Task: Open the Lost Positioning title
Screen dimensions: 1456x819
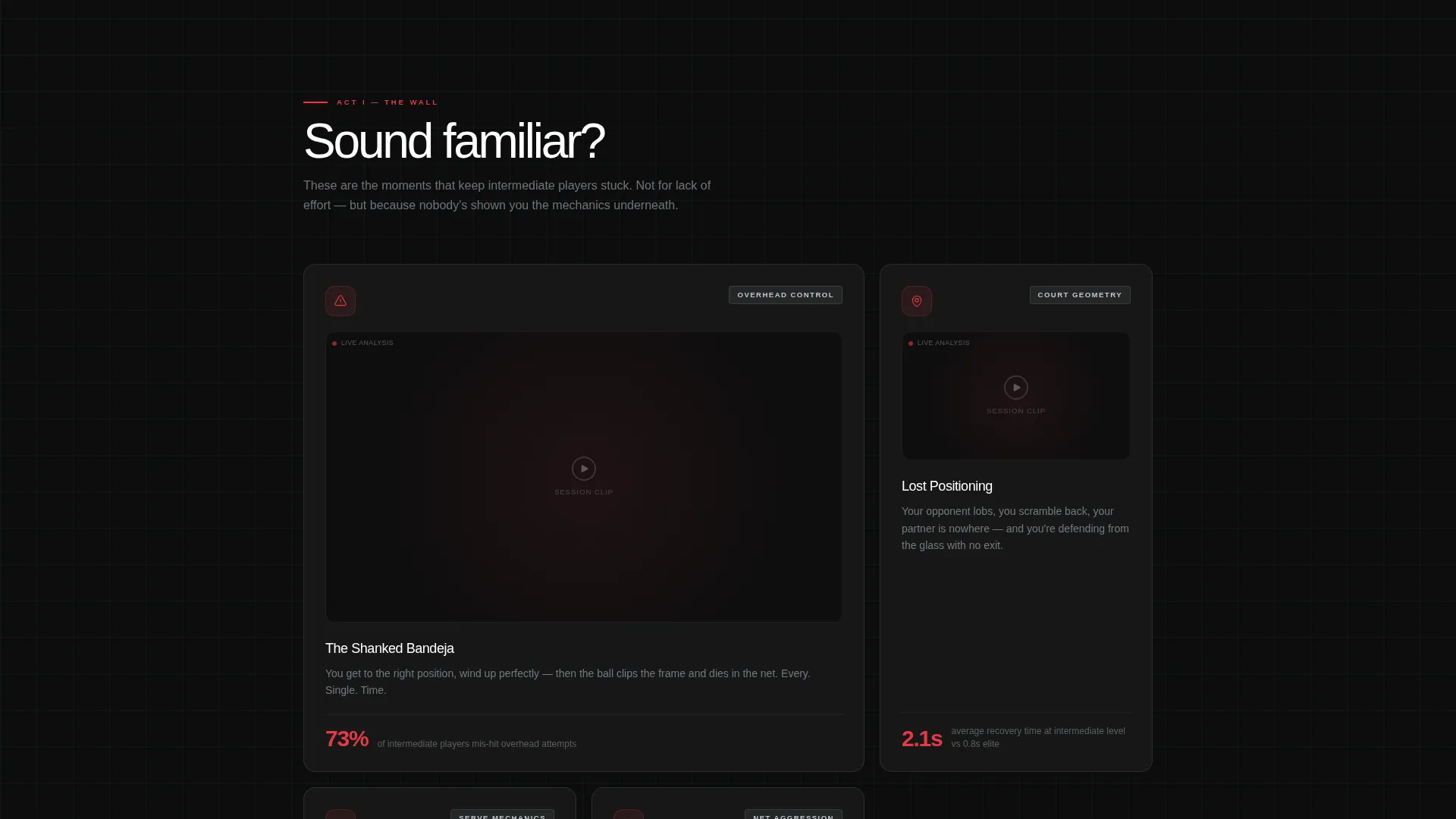Action: click(947, 486)
